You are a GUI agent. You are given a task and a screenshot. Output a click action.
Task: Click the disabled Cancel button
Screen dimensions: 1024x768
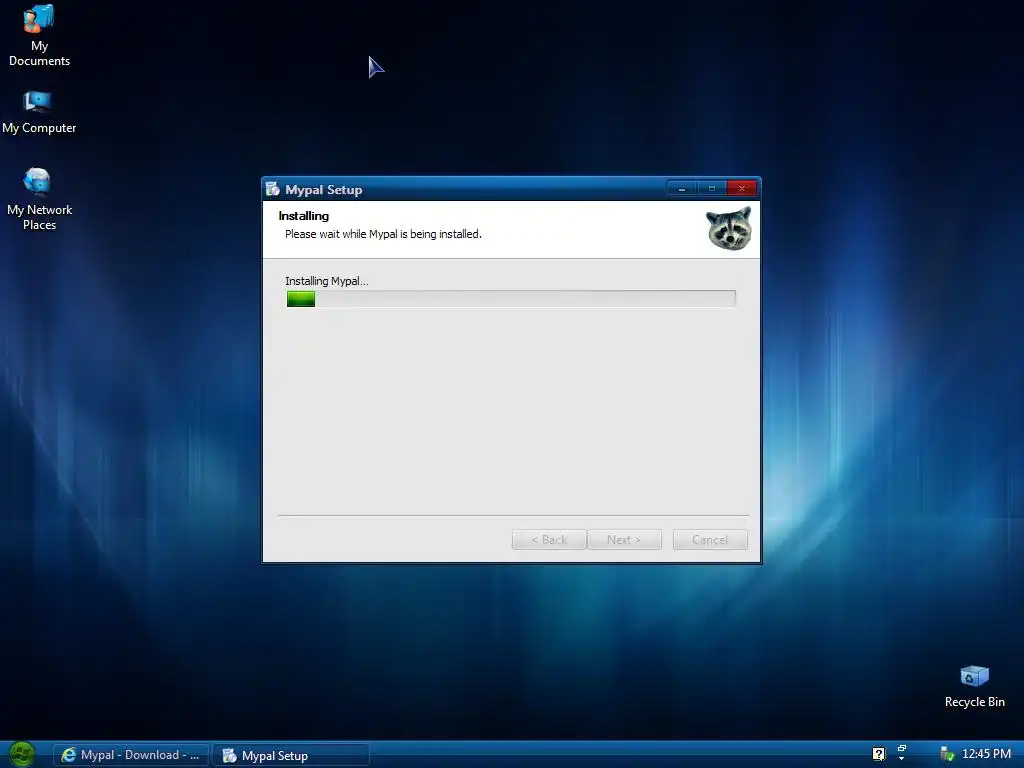[710, 539]
